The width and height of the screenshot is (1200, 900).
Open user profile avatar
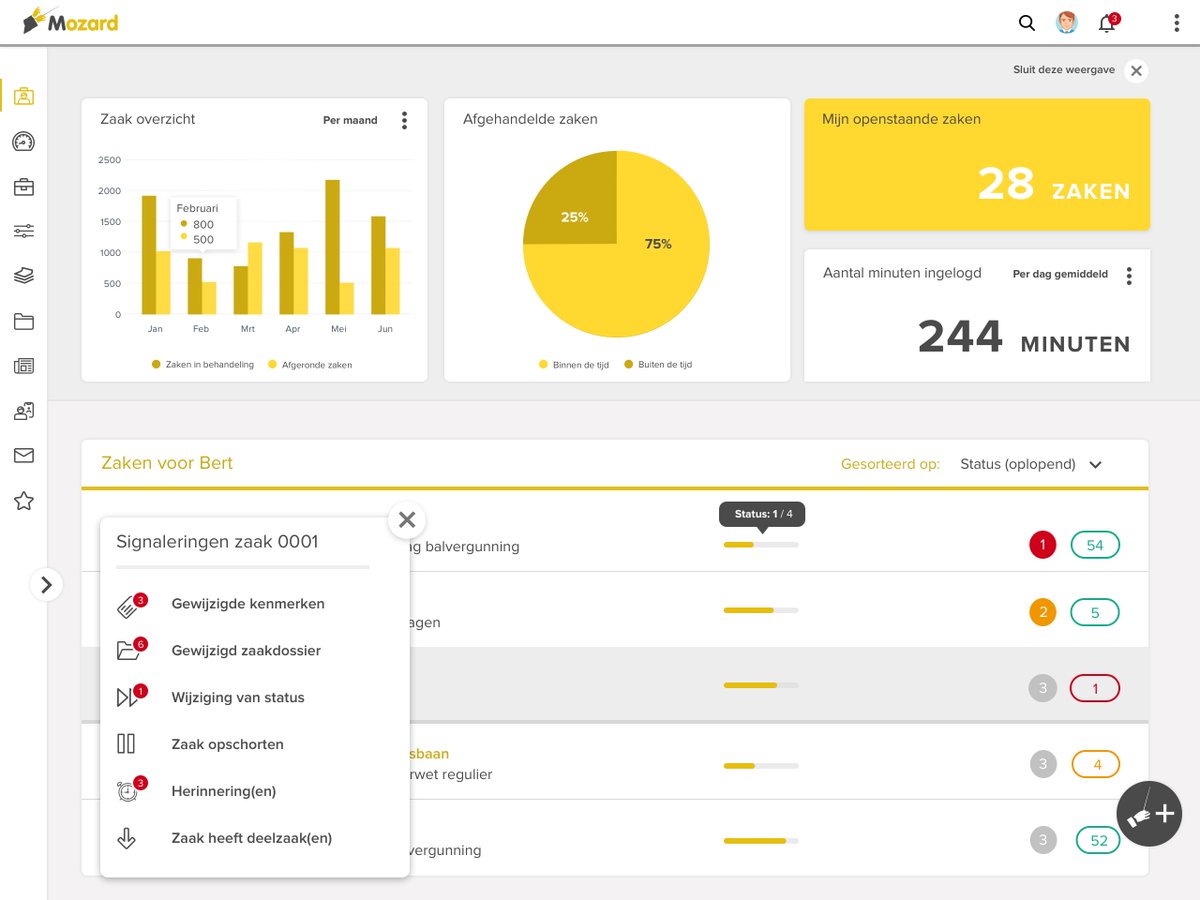coord(1067,23)
